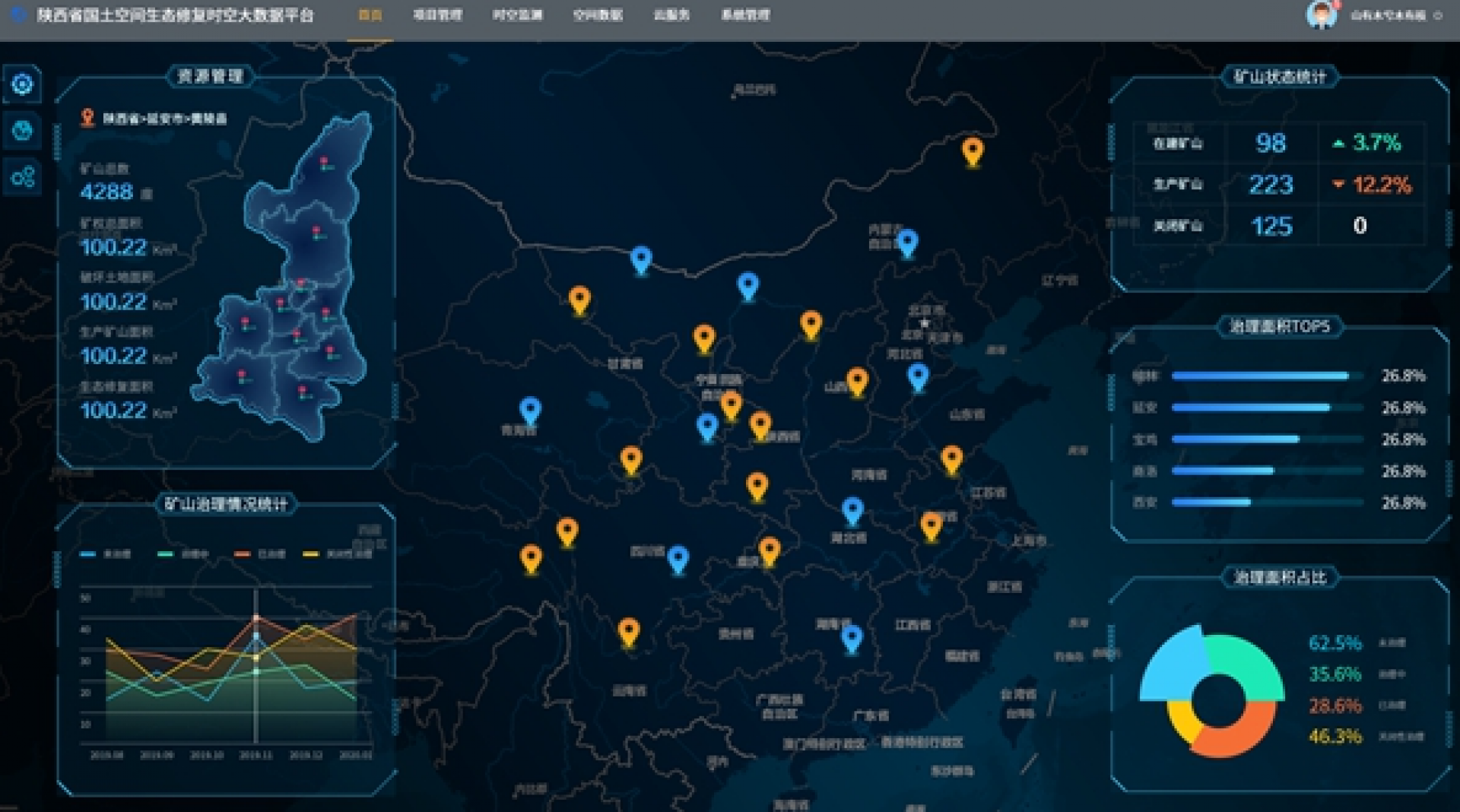1460x812 pixels.
Task: Open the 系统管理 menu
Action: point(745,15)
